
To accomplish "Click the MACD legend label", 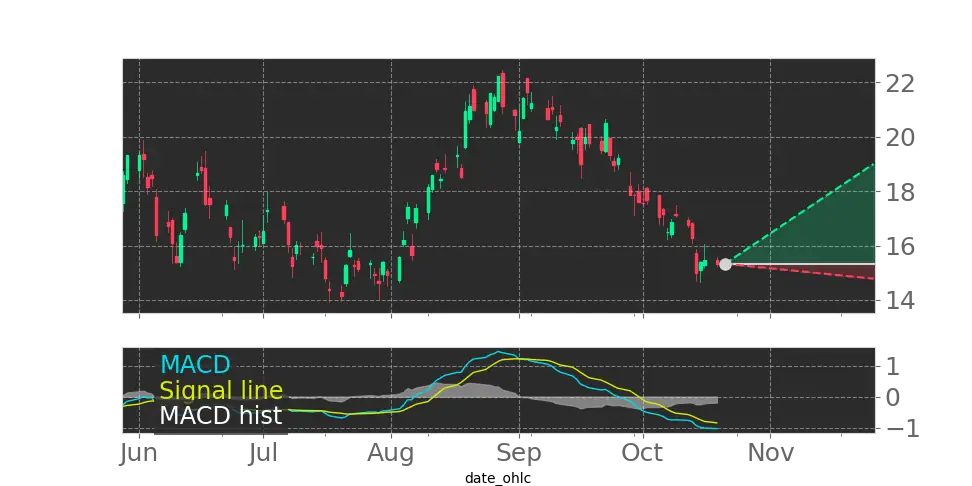I will click(x=195, y=364).
